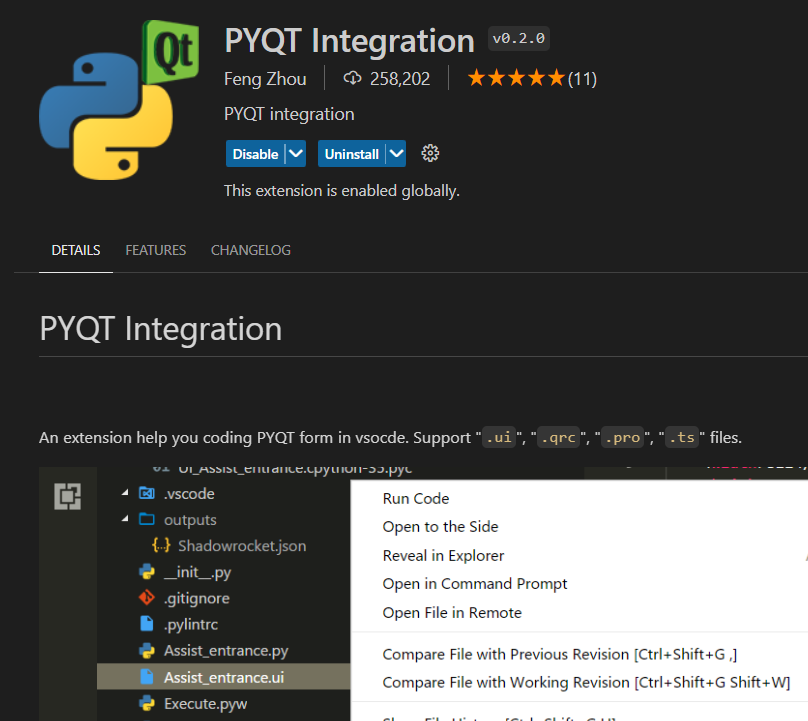Switch to the FEATURES tab
This screenshot has width=808, height=721.
pyautogui.click(x=156, y=250)
